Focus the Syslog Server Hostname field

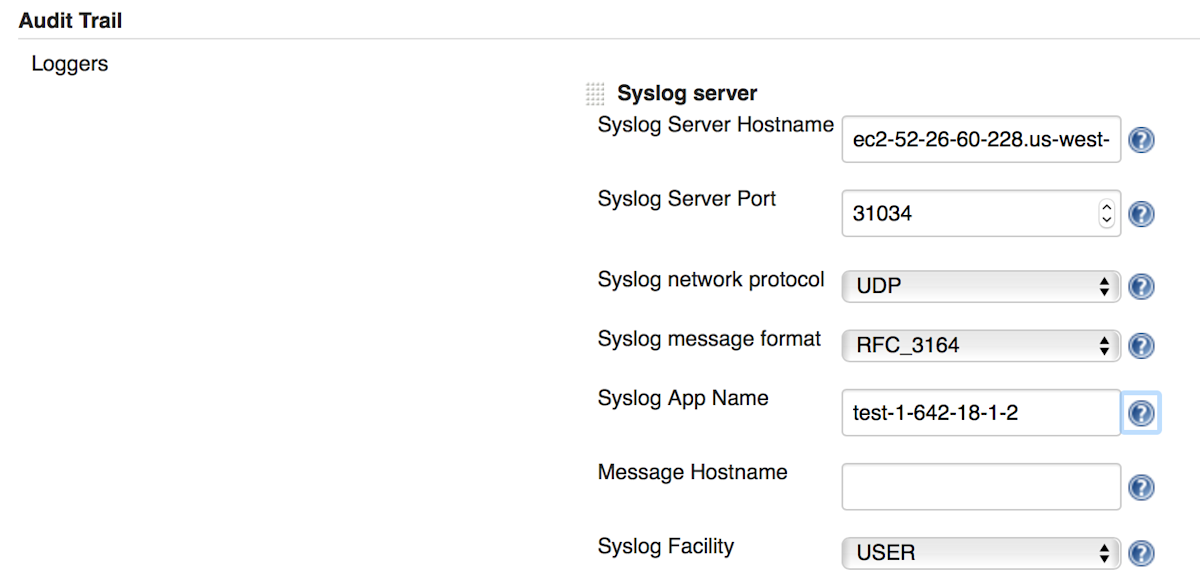(x=981, y=140)
